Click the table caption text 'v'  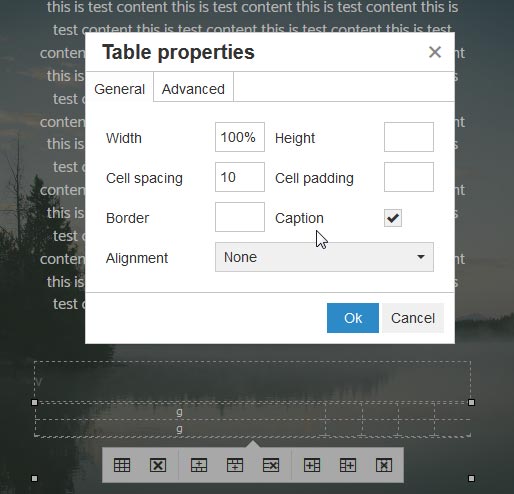[39, 382]
